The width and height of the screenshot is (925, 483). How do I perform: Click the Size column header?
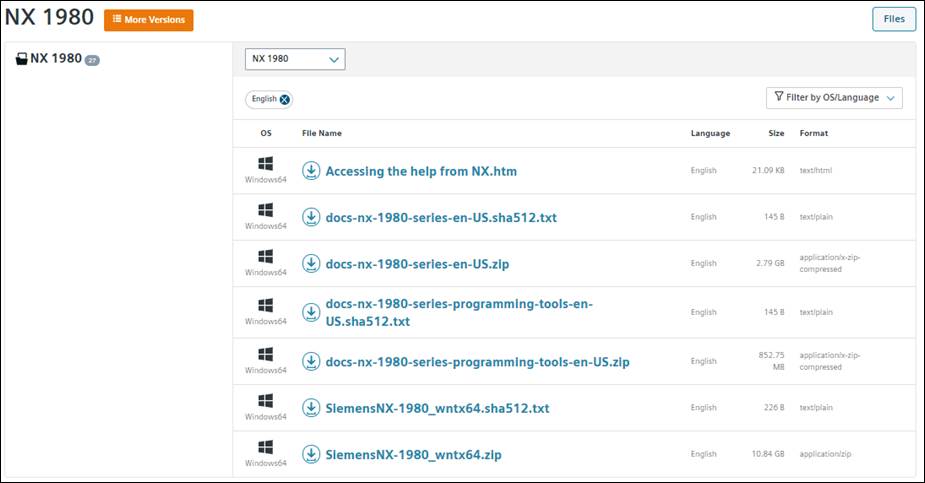pos(776,133)
